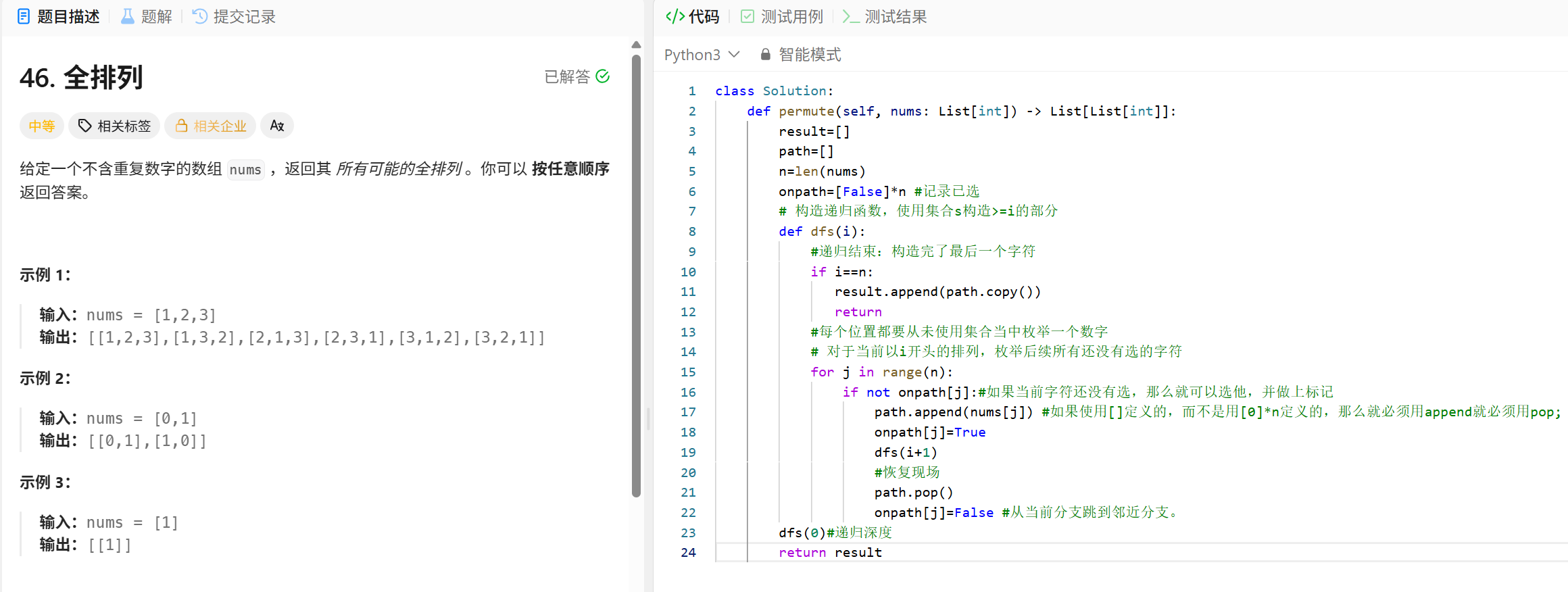Click the 题目描述 document icon

click(x=24, y=16)
